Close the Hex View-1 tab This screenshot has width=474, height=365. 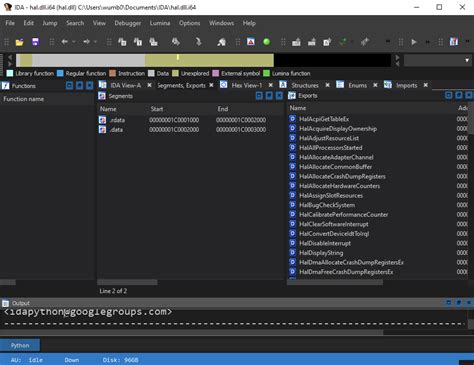271,85
